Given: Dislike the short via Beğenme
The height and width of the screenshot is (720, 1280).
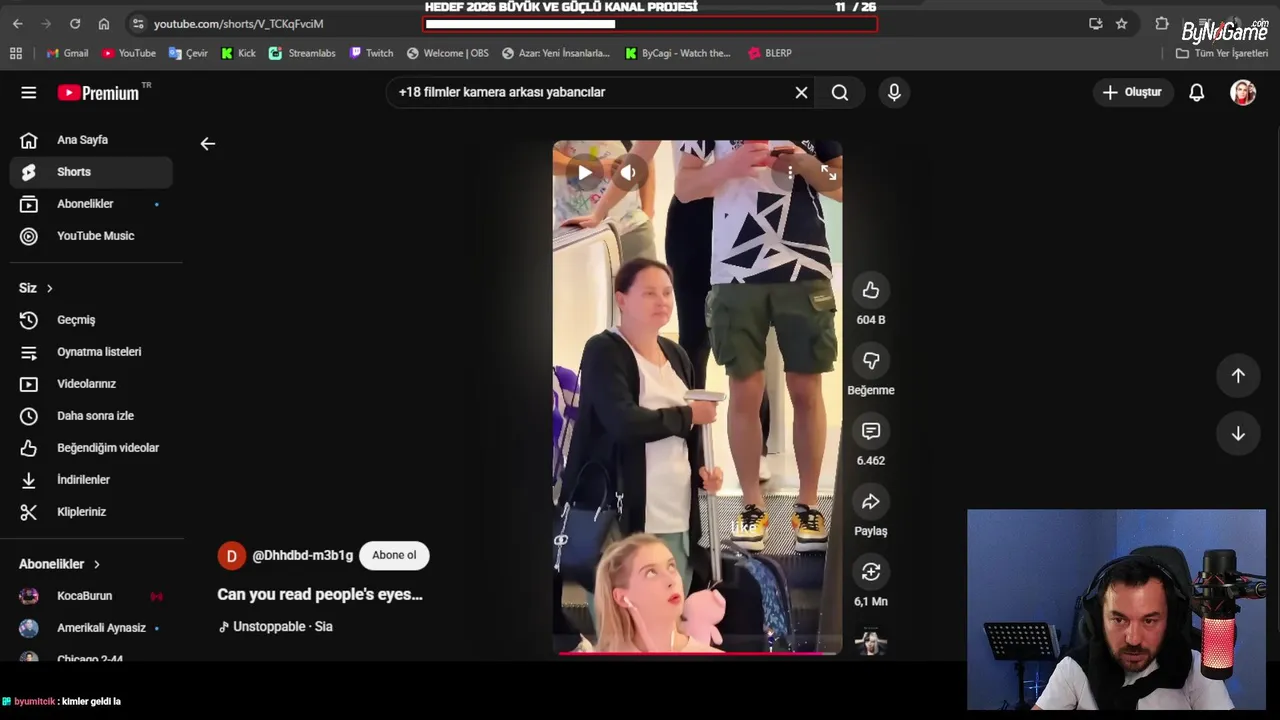Looking at the screenshot, I should [x=871, y=361].
